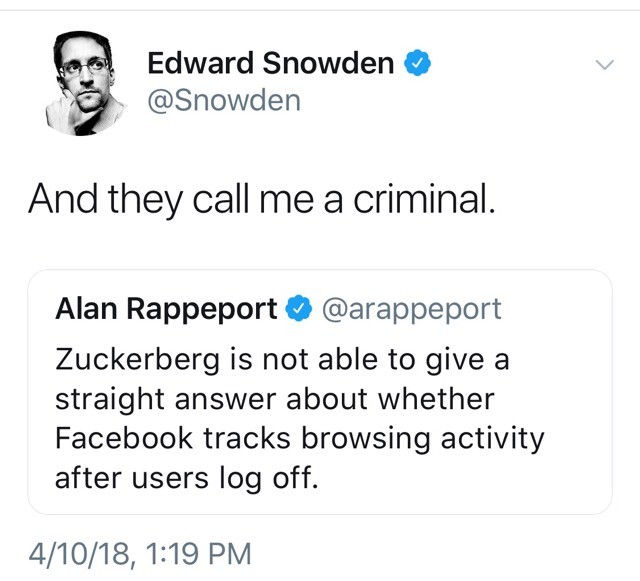Click the word 'Facebook' in the quoted tweet
The height and width of the screenshot is (581, 640).
pyautogui.click(x=124, y=438)
